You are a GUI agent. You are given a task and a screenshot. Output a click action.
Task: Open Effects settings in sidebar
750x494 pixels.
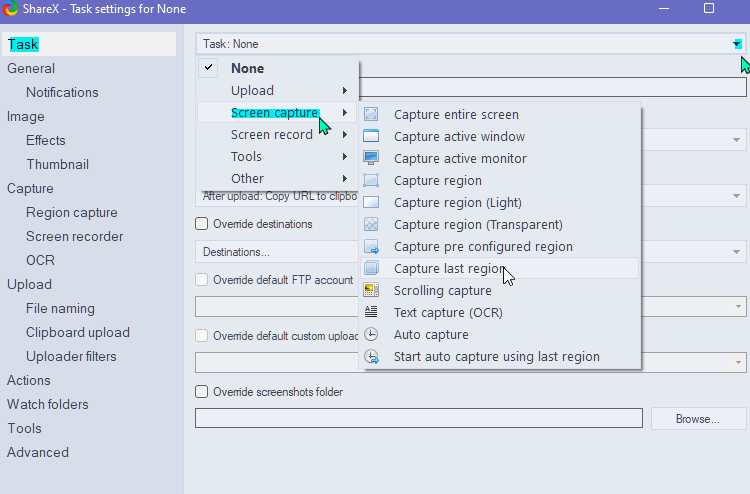pos(45,140)
